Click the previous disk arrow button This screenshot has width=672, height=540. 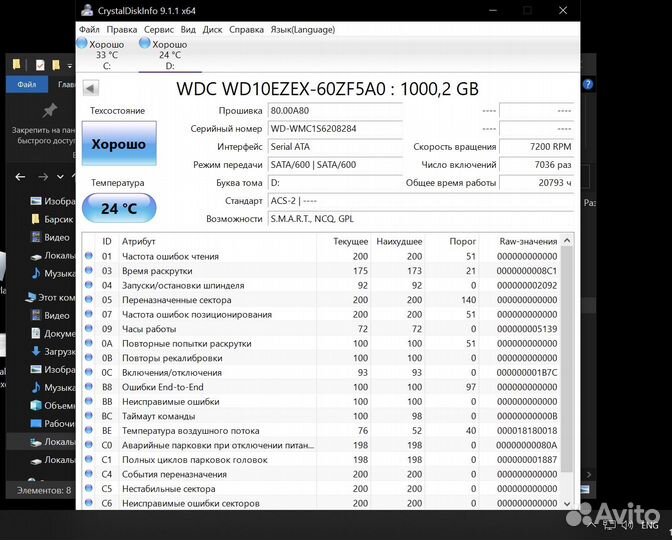point(92,88)
